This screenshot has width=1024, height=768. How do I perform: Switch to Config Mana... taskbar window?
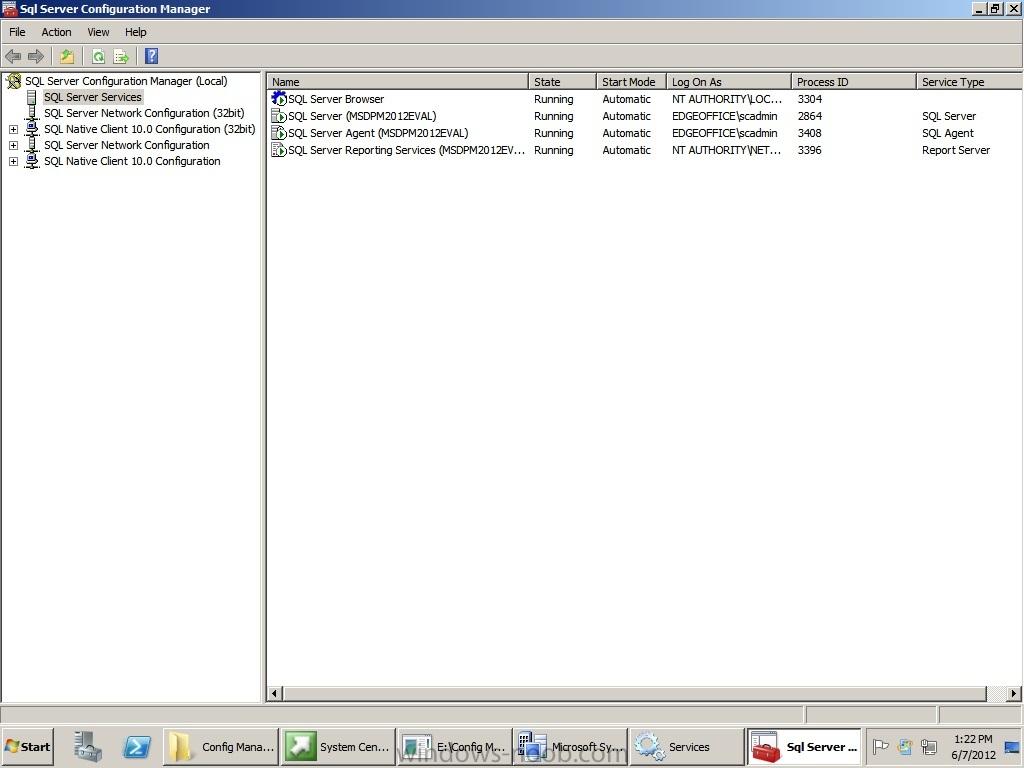221,746
